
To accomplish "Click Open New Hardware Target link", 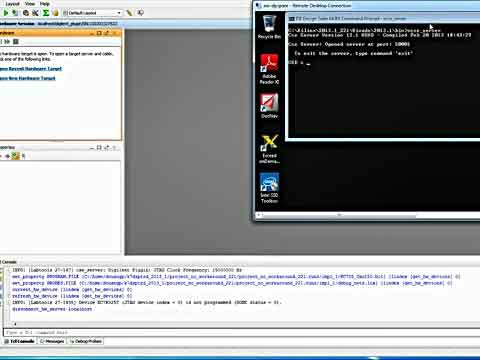I will [x=28, y=78].
